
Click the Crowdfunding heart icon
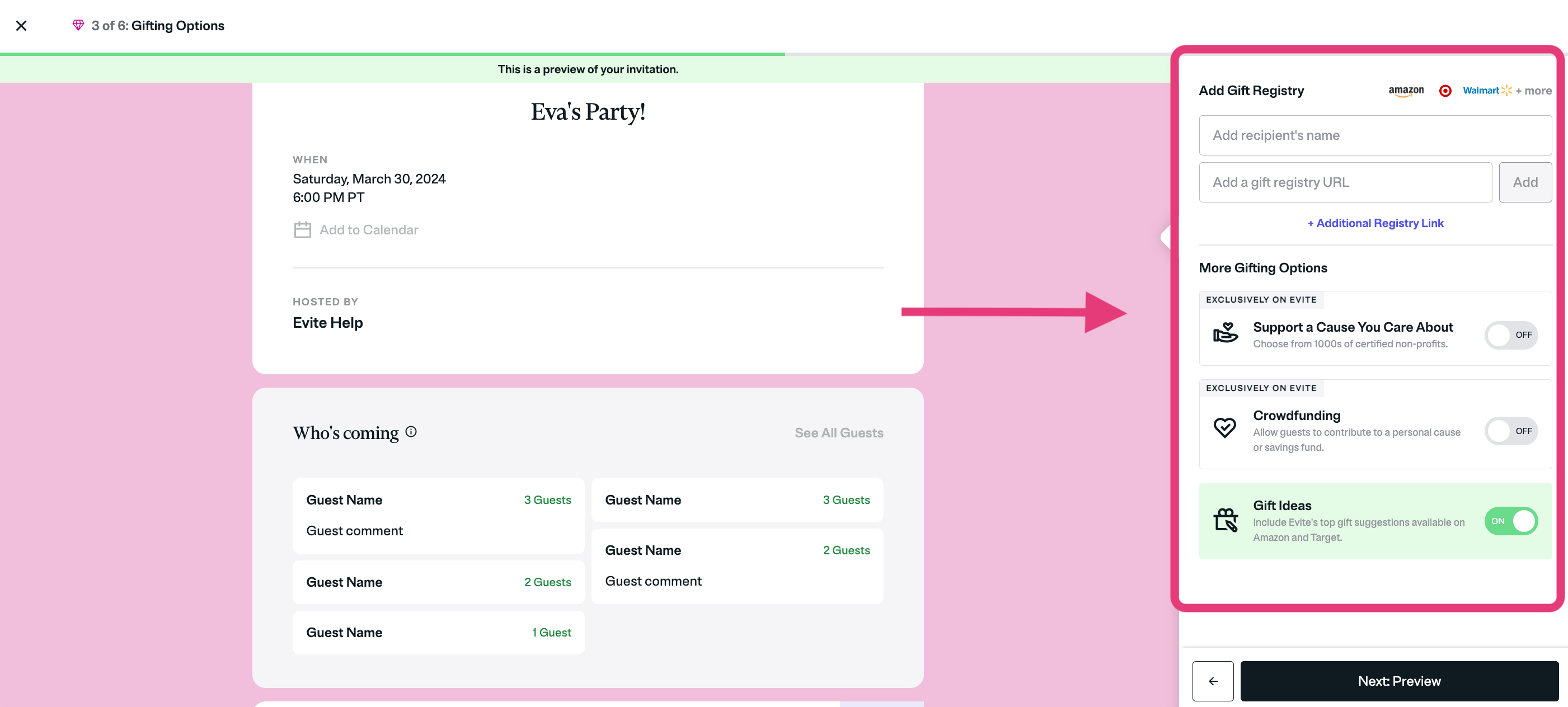(1225, 428)
